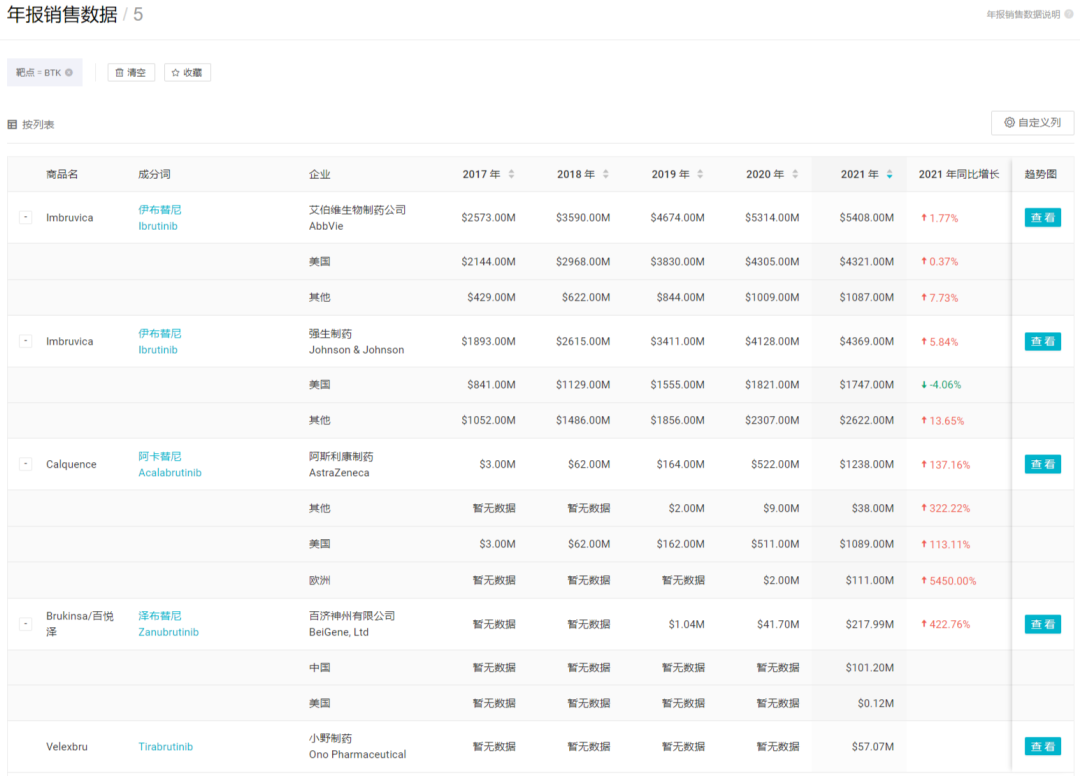The height and width of the screenshot is (776, 1080).
Task: Select the 322.22% growth value
Action: point(946,509)
